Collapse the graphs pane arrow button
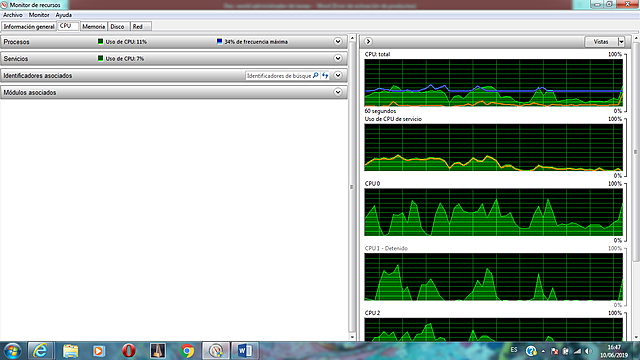This screenshot has width=640, height=360. (x=368, y=41)
